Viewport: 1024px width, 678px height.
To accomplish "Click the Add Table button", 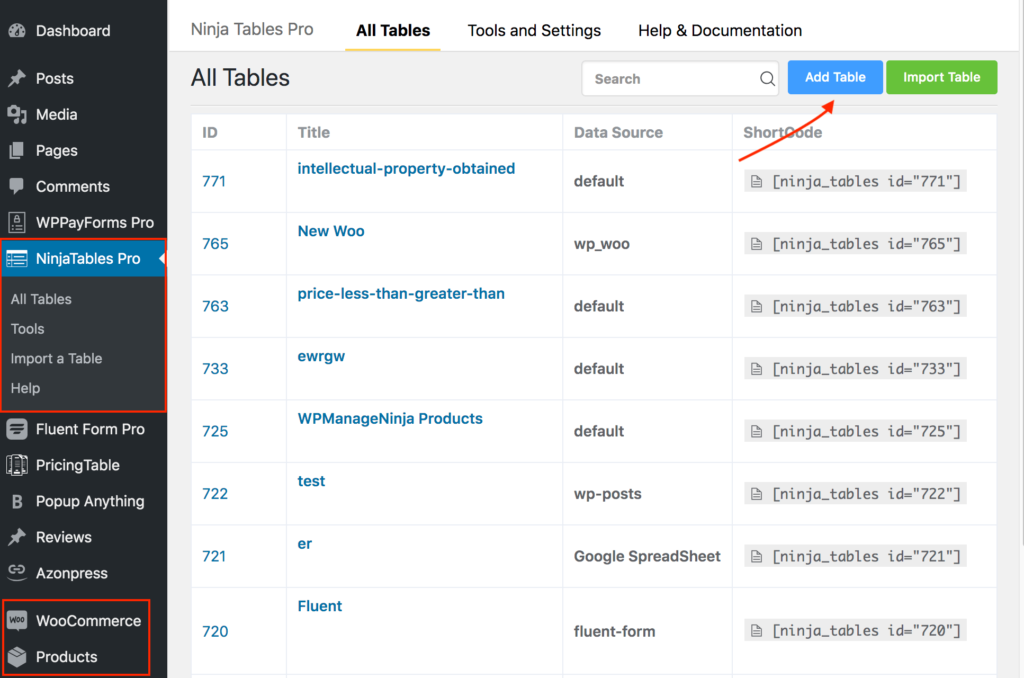I will pos(834,76).
